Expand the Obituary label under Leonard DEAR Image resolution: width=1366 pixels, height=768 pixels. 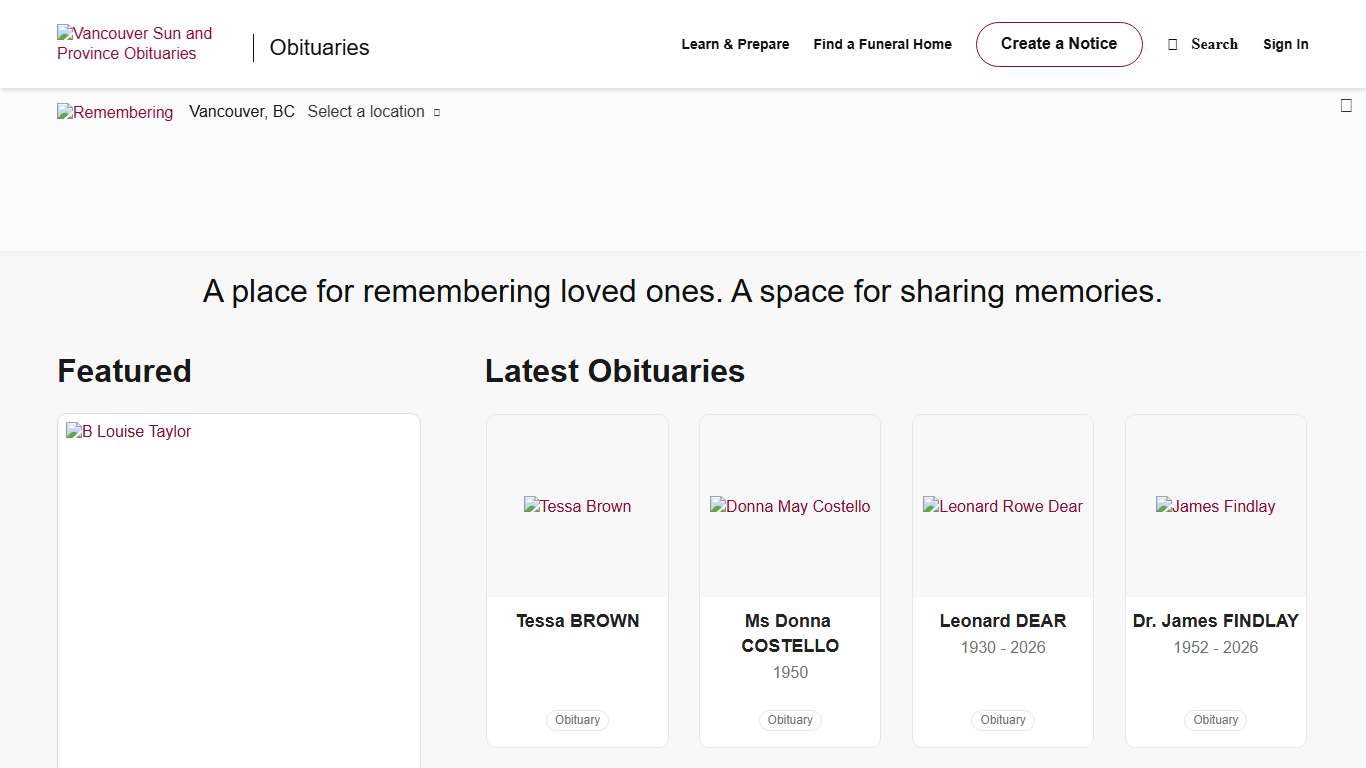coord(1002,720)
